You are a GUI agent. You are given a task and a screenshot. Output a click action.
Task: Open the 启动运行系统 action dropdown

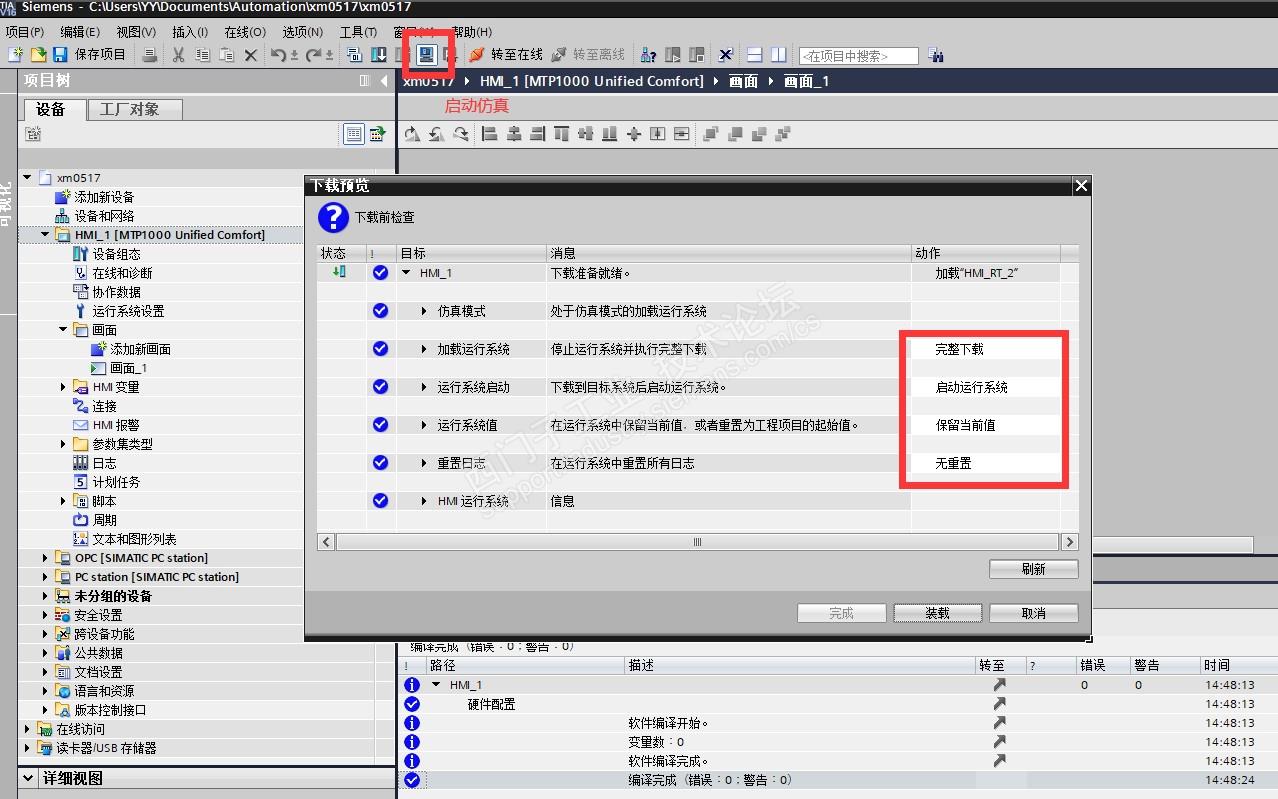coord(985,387)
